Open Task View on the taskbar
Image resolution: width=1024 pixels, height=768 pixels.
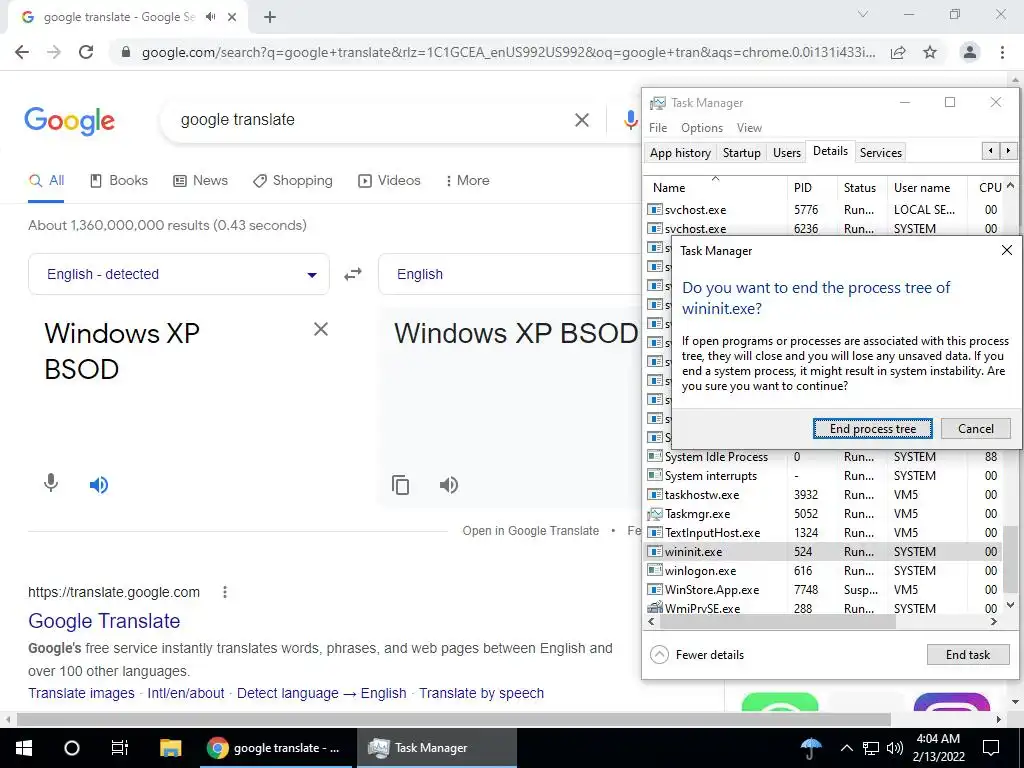pyautogui.click(x=120, y=748)
